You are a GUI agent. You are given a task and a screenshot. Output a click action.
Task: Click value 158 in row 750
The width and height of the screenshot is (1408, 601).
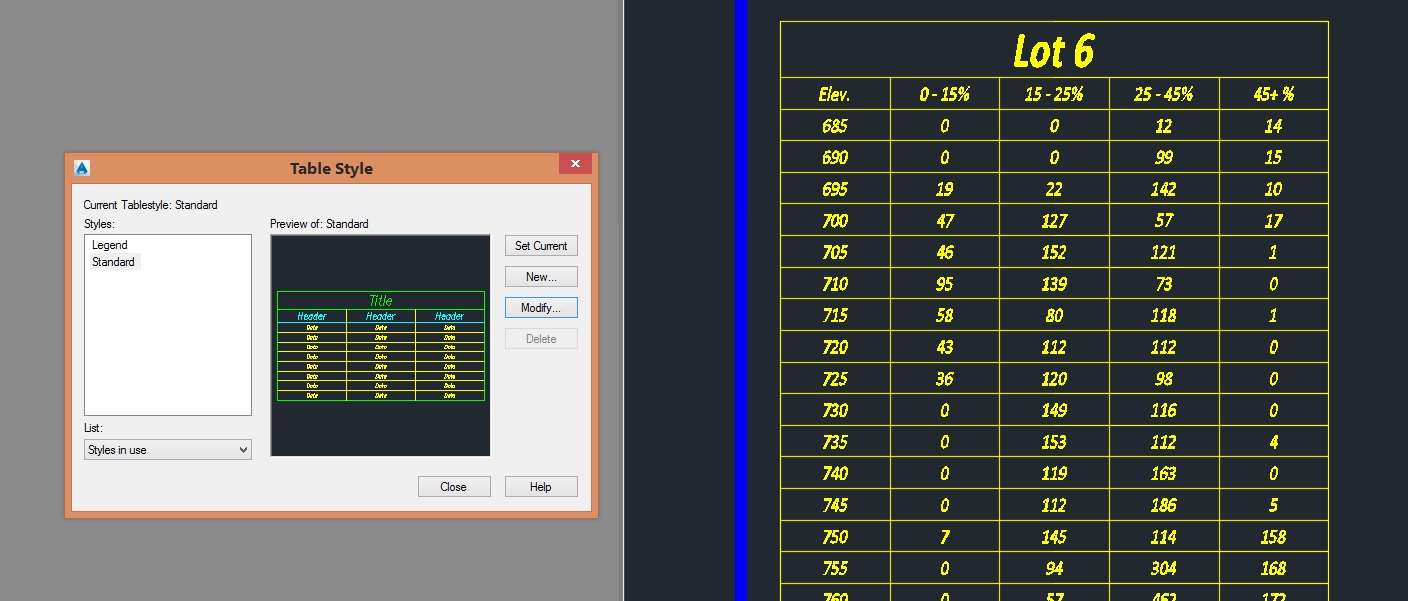[1273, 537]
